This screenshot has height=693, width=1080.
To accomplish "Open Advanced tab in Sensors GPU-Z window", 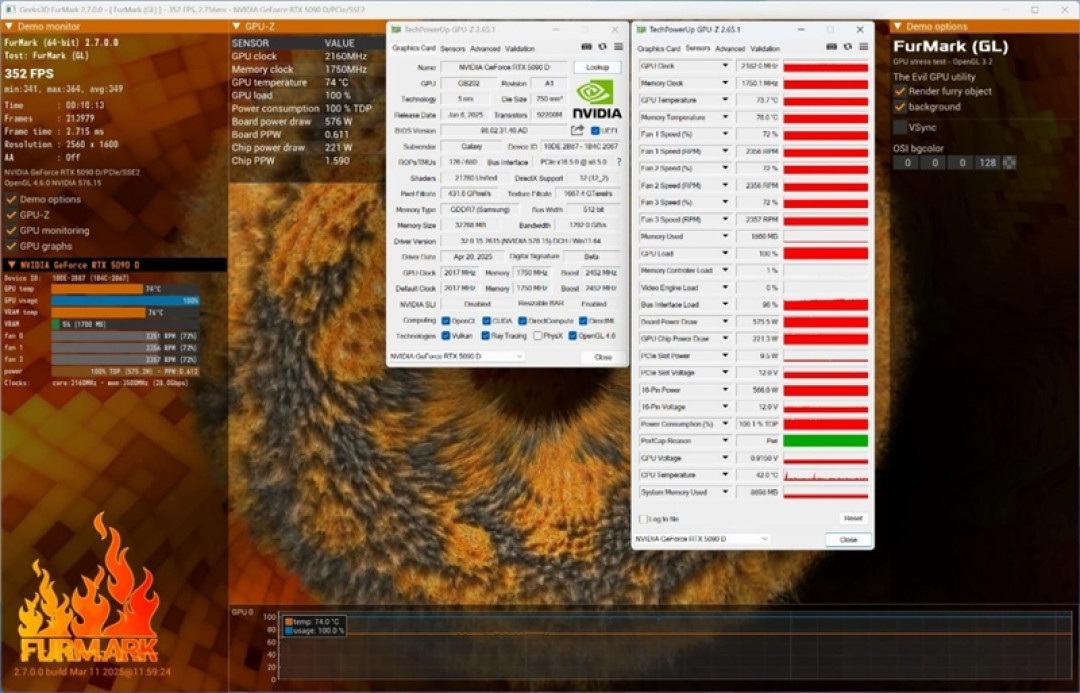I will [x=730, y=49].
